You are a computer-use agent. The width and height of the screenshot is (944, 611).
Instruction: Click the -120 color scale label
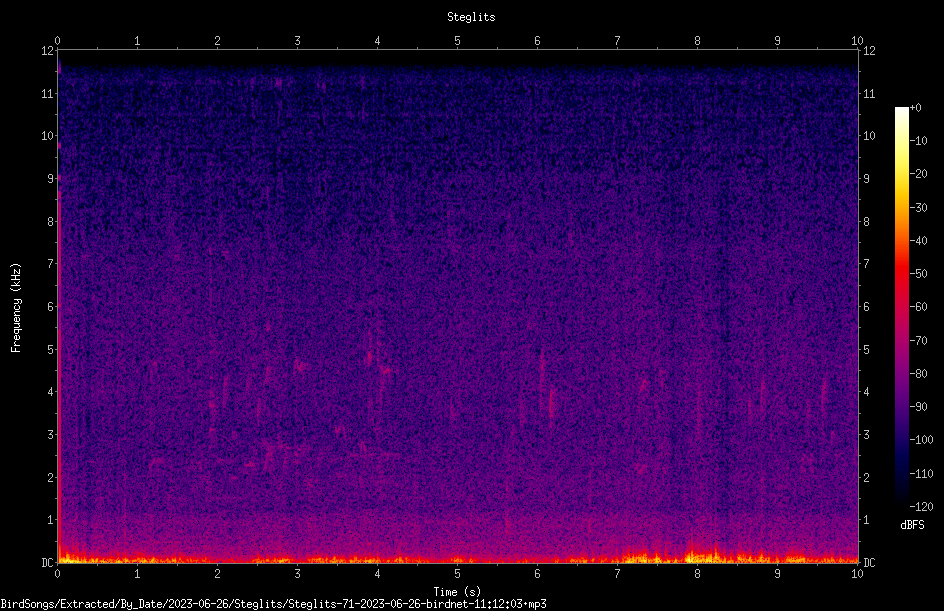(921, 507)
